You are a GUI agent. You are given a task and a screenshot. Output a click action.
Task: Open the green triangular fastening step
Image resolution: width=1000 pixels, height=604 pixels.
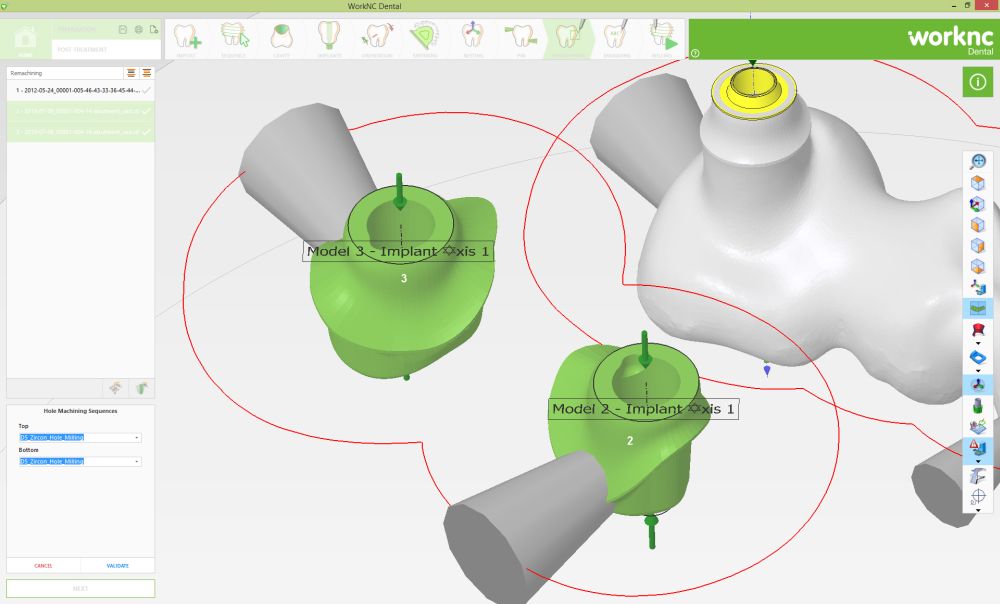pyautogui.click(x=425, y=37)
